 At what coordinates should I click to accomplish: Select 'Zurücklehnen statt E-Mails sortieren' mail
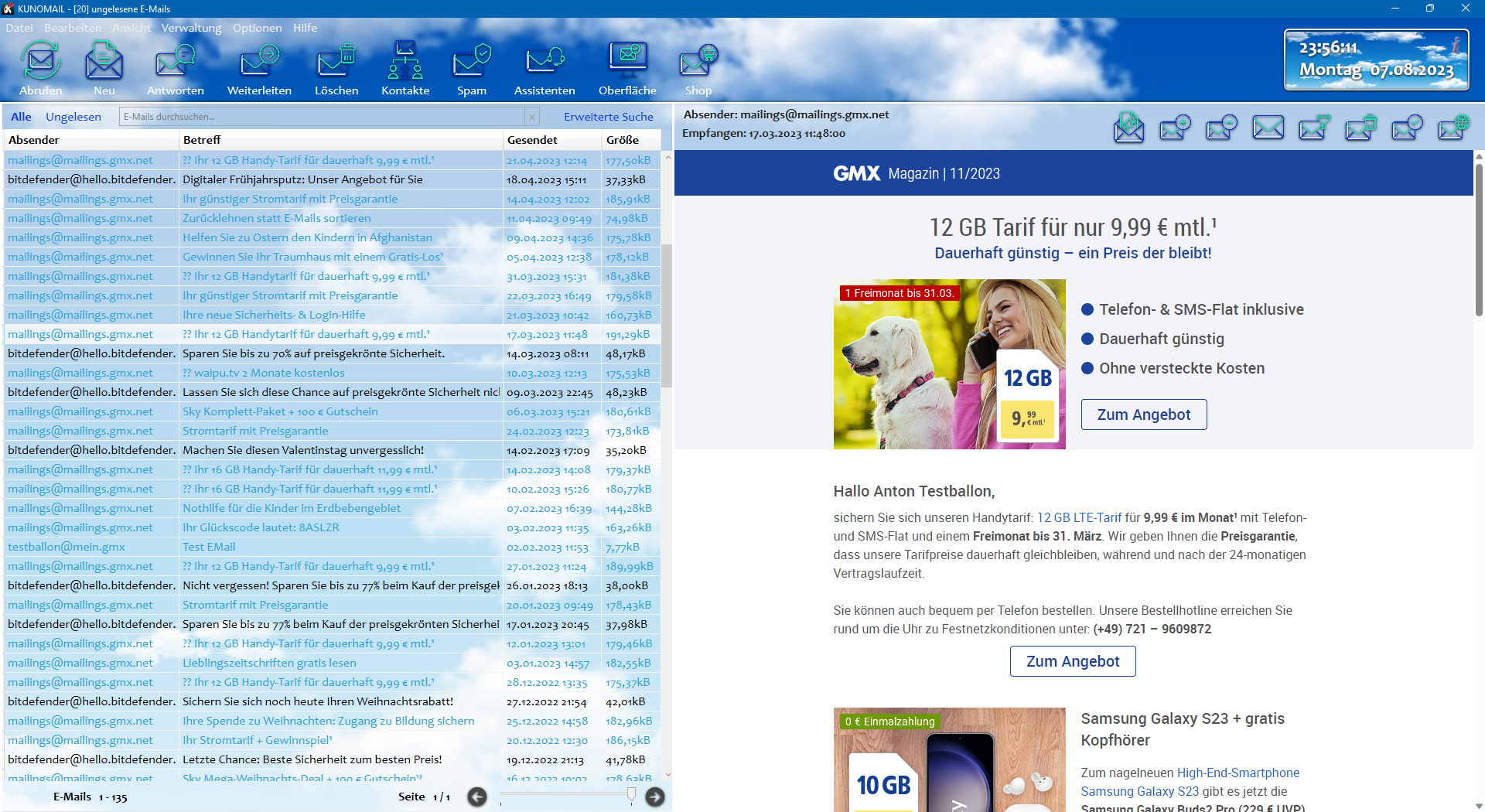333,218
